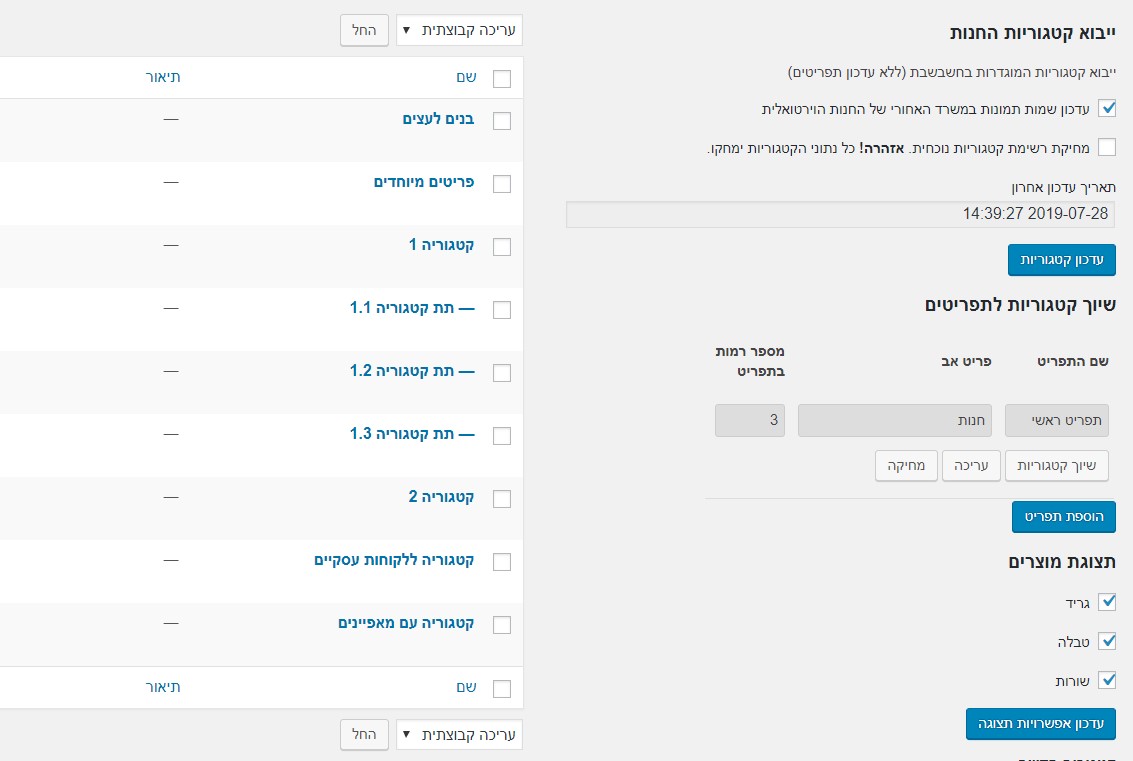Click the menu levels field showing 3
This screenshot has height=761, width=1133.
coord(749,421)
